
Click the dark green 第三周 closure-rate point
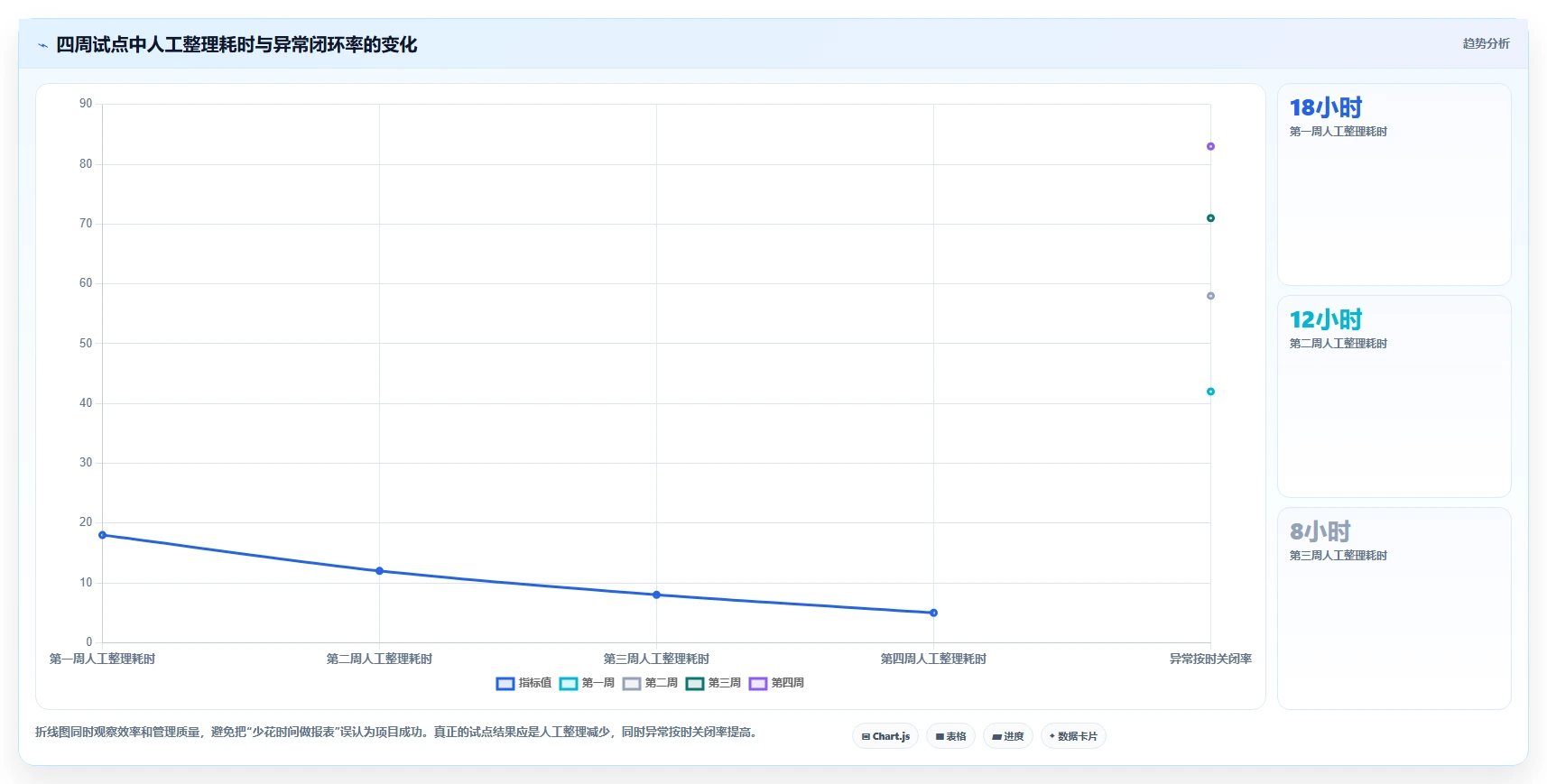coord(1210,218)
